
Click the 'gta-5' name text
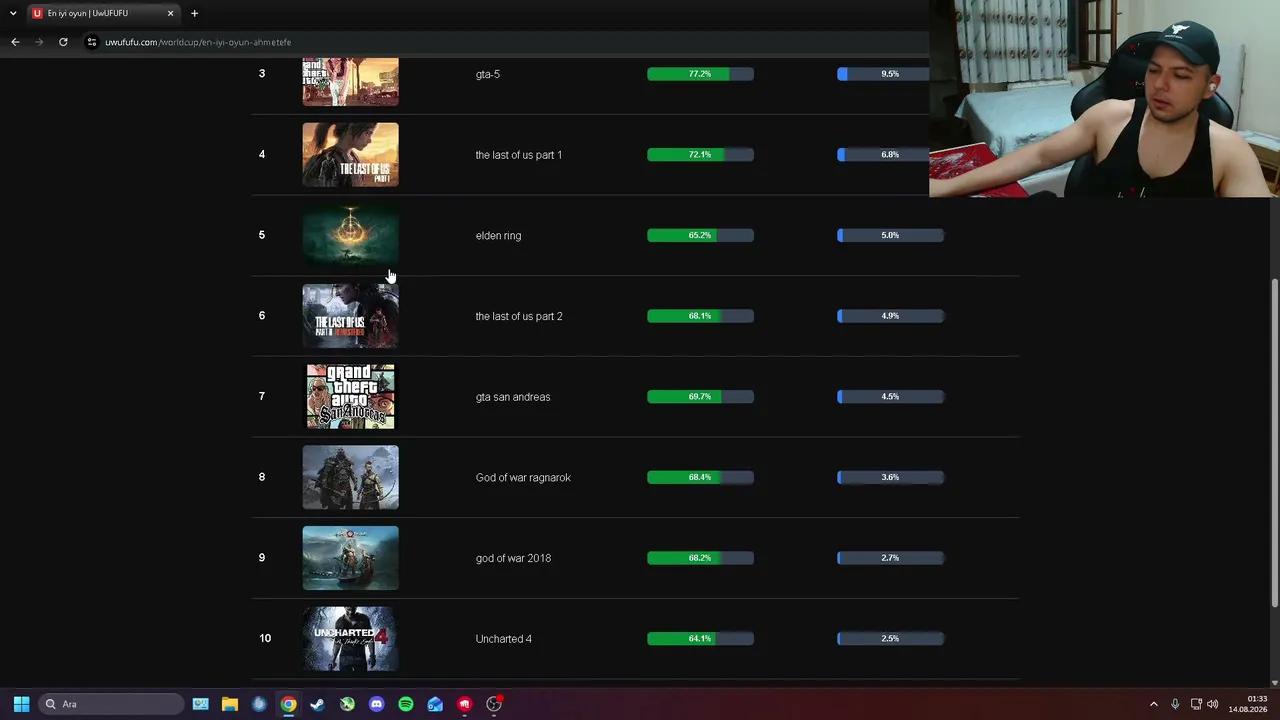(x=488, y=74)
